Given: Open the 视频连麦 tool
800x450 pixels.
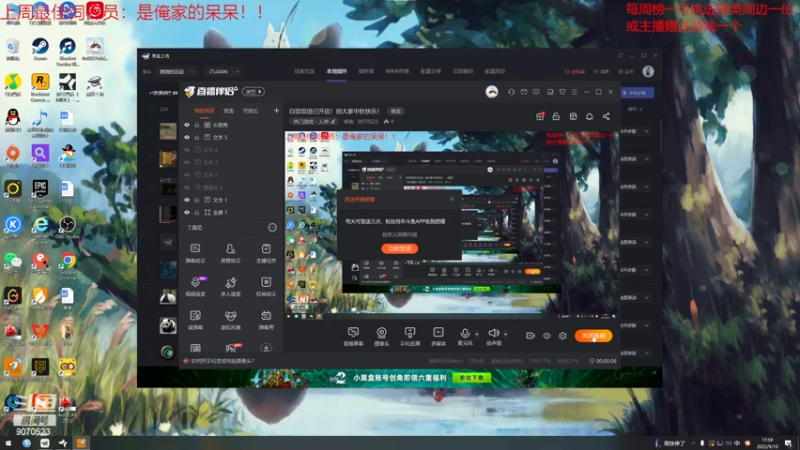Looking at the screenshot, I should pyautogui.click(x=195, y=286).
